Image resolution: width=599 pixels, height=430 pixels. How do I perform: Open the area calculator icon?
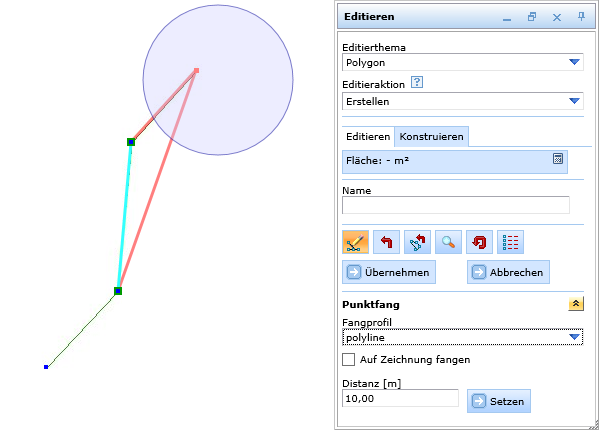[x=558, y=158]
